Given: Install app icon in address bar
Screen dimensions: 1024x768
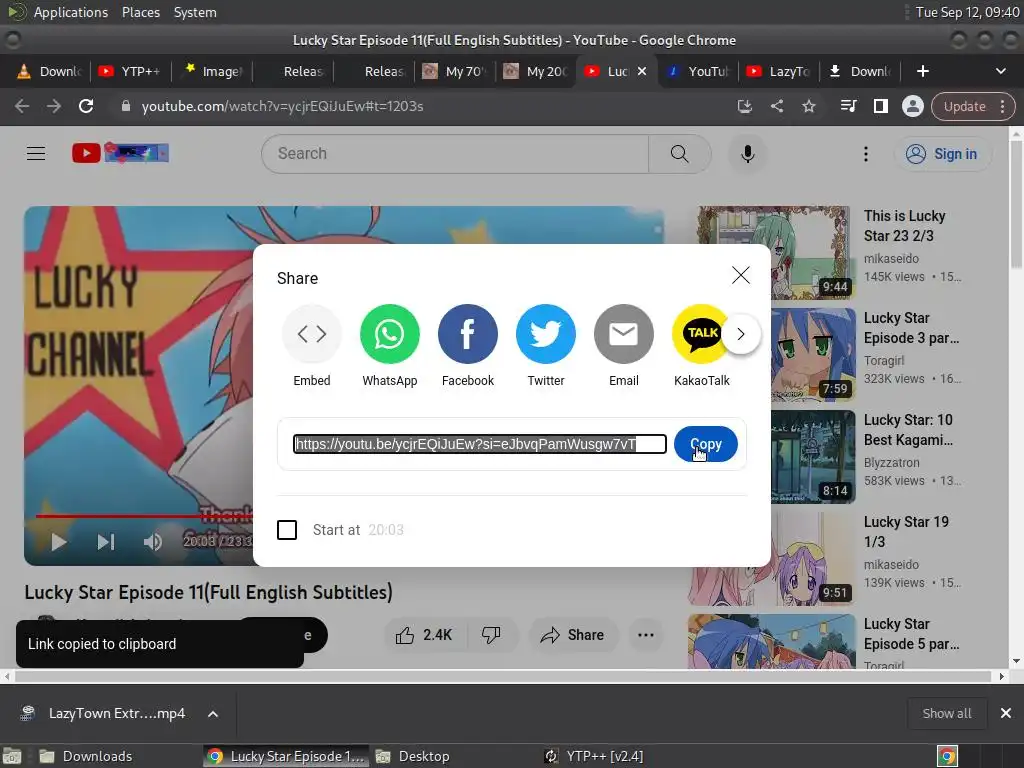Looking at the screenshot, I should pyautogui.click(x=744, y=106).
